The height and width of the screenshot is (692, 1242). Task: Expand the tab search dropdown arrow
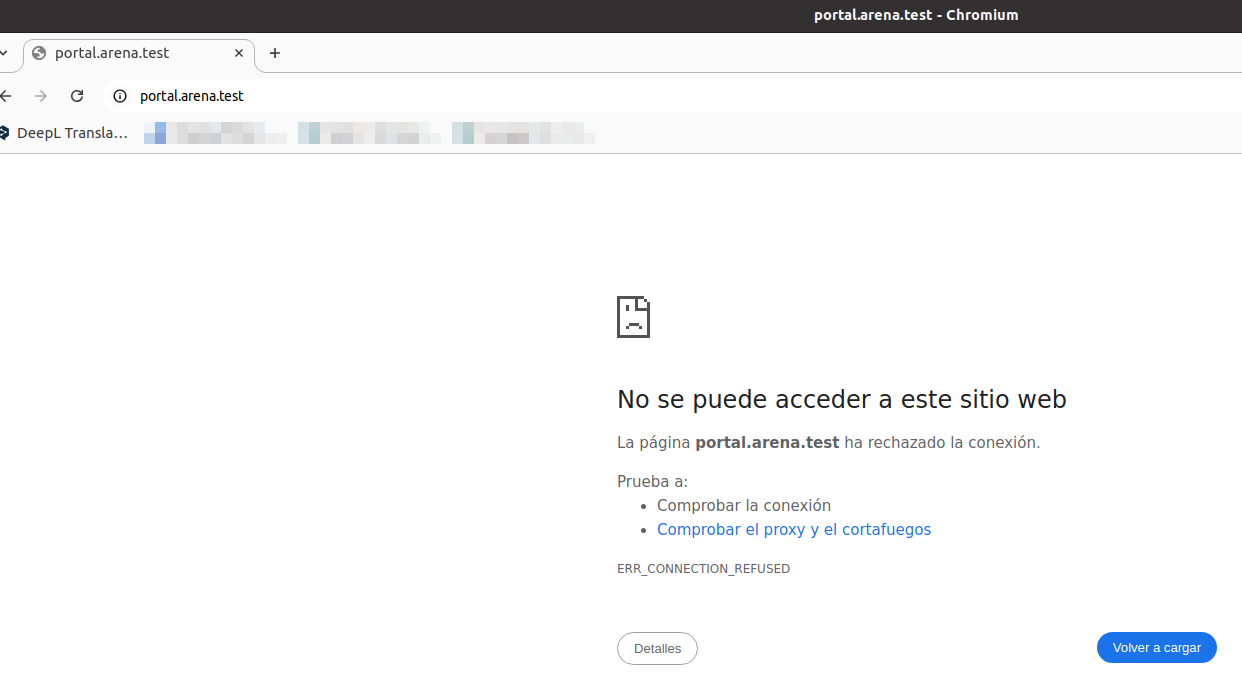[4, 53]
